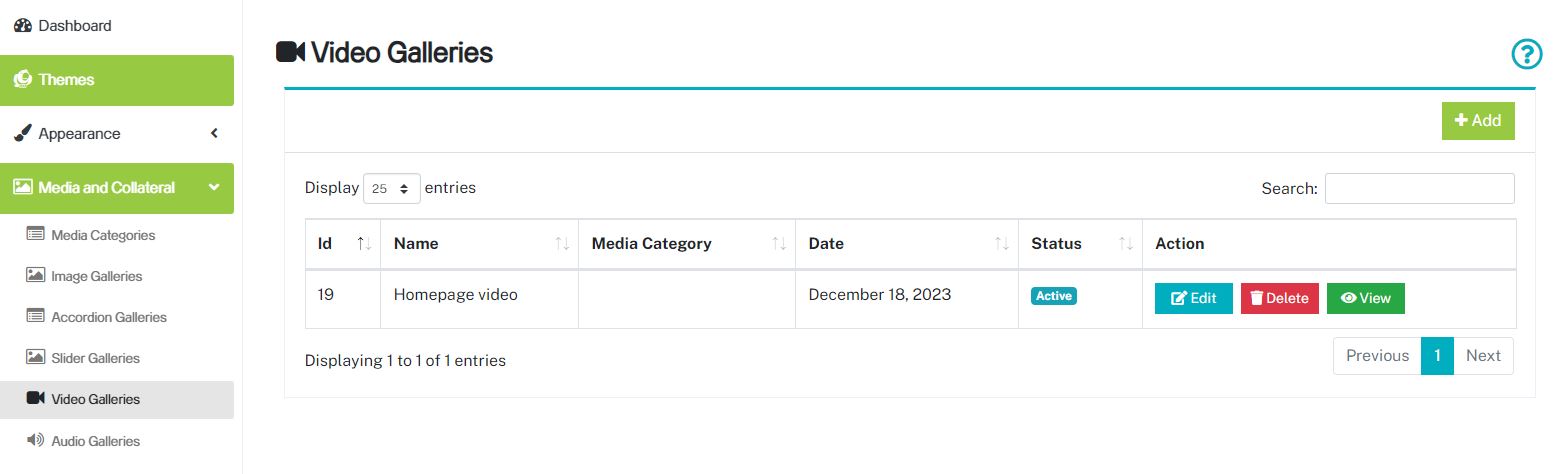
Task: Expand the Appearance menu chevron
Action: (214, 133)
